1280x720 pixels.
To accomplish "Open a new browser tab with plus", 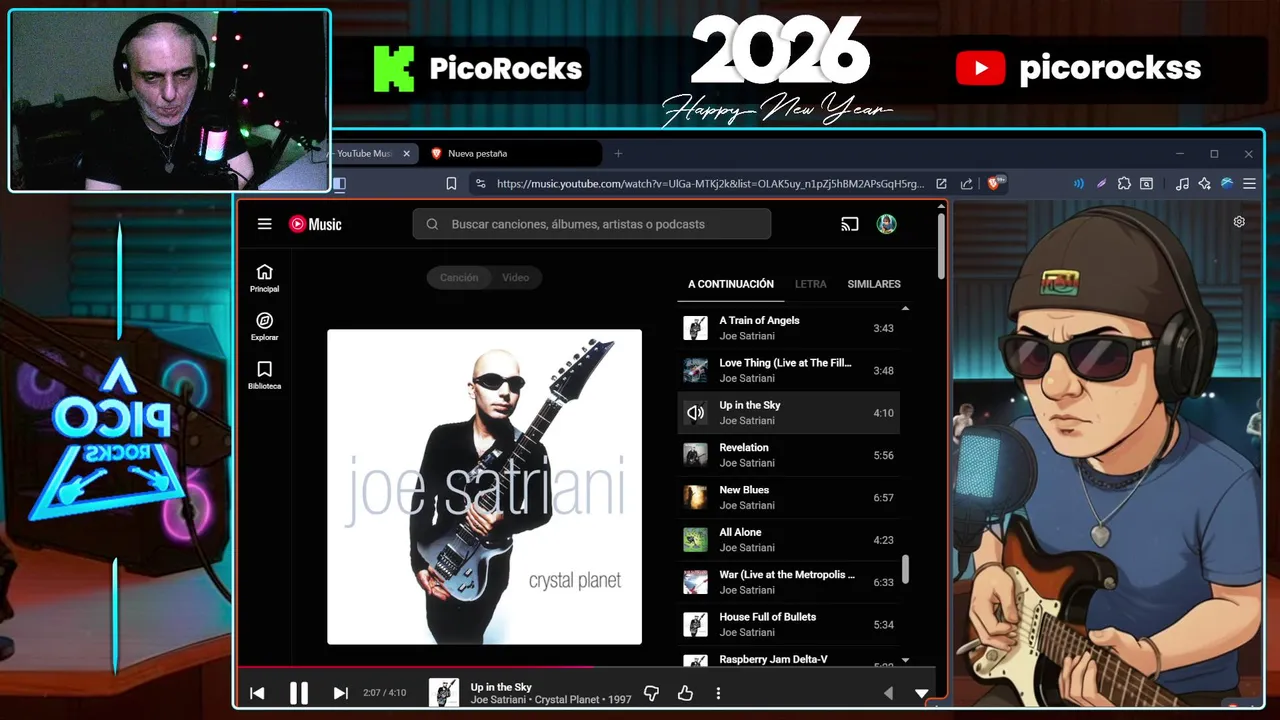I will (x=618, y=153).
